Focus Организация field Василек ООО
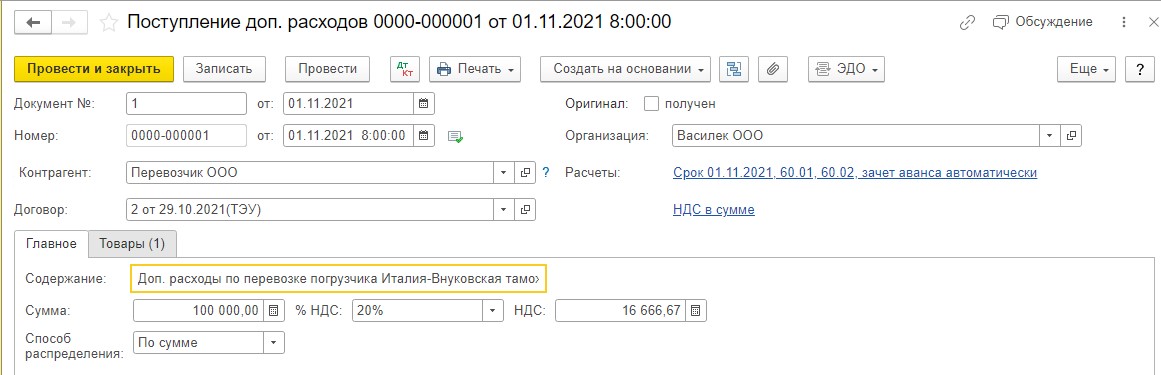1161x375 pixels. tap(857, 136)
